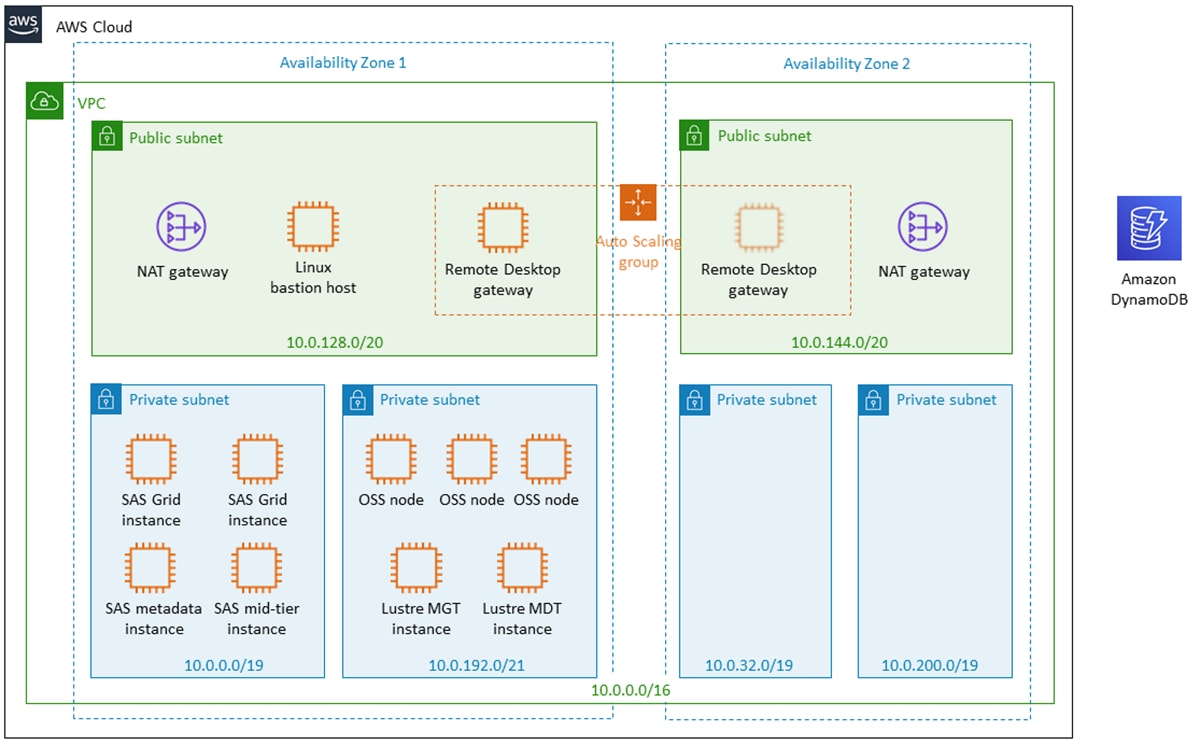Select the Lustre MGT instance icon
This screenshot has width=1200, height=745.
pyautogui.click(x=416, y=568)
